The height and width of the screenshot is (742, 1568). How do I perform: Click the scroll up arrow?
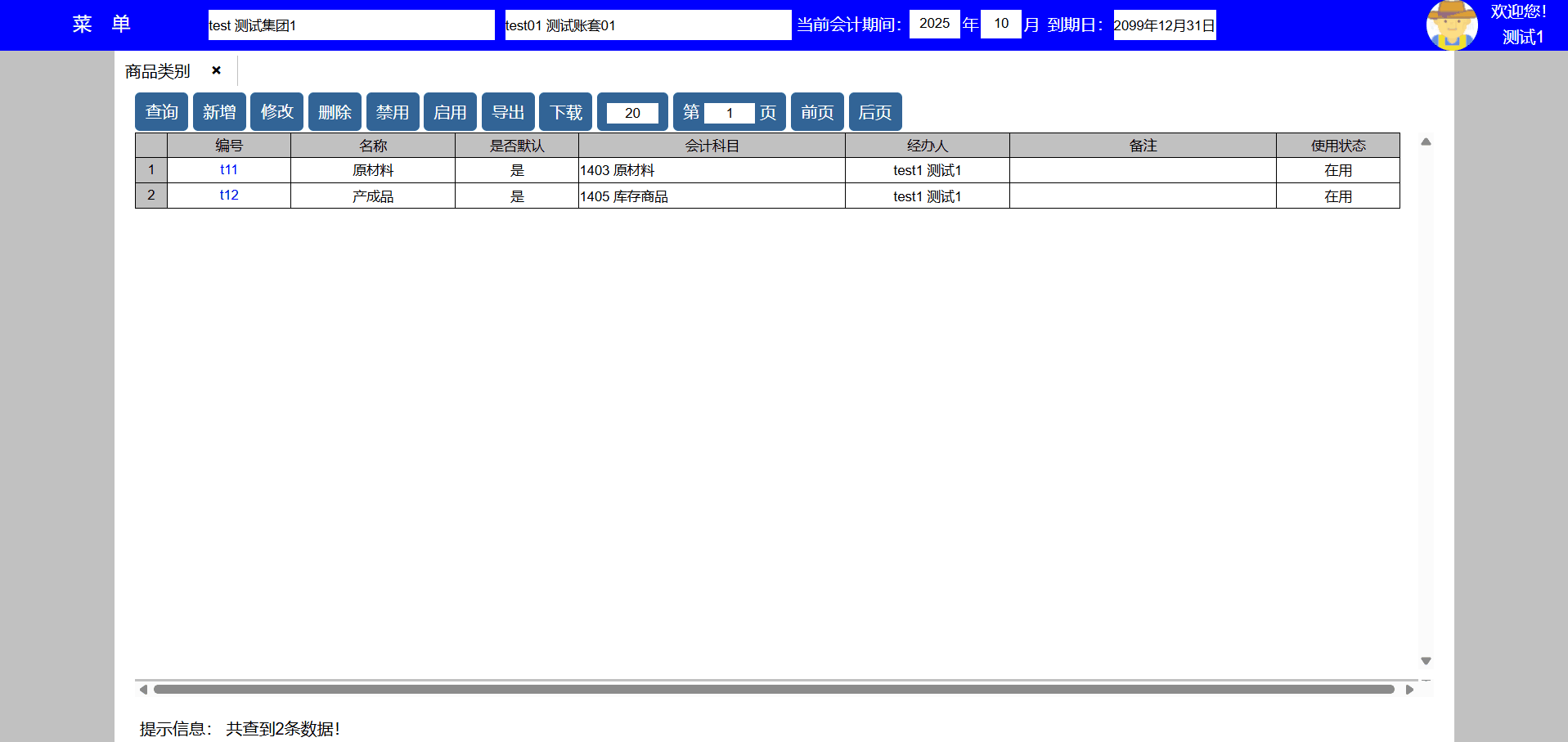click(1426, 142)
